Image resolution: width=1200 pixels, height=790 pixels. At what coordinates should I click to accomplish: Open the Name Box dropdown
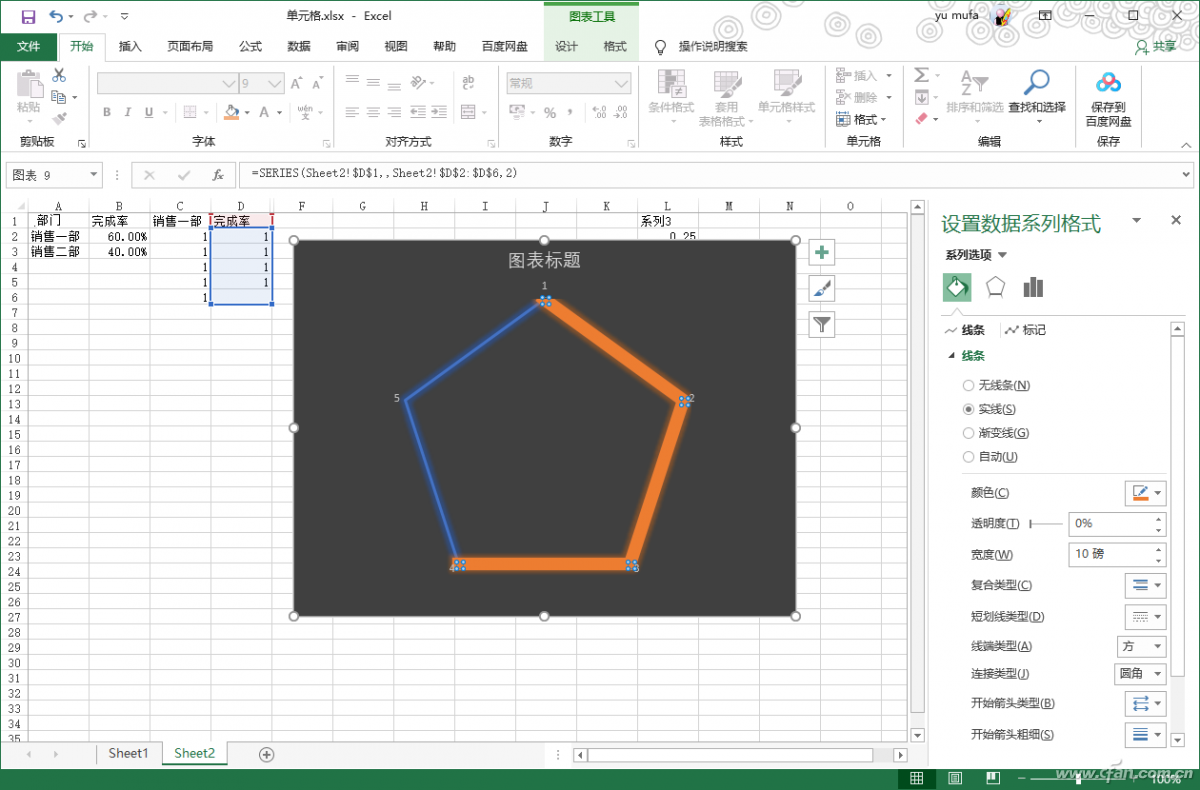(94, 175)
